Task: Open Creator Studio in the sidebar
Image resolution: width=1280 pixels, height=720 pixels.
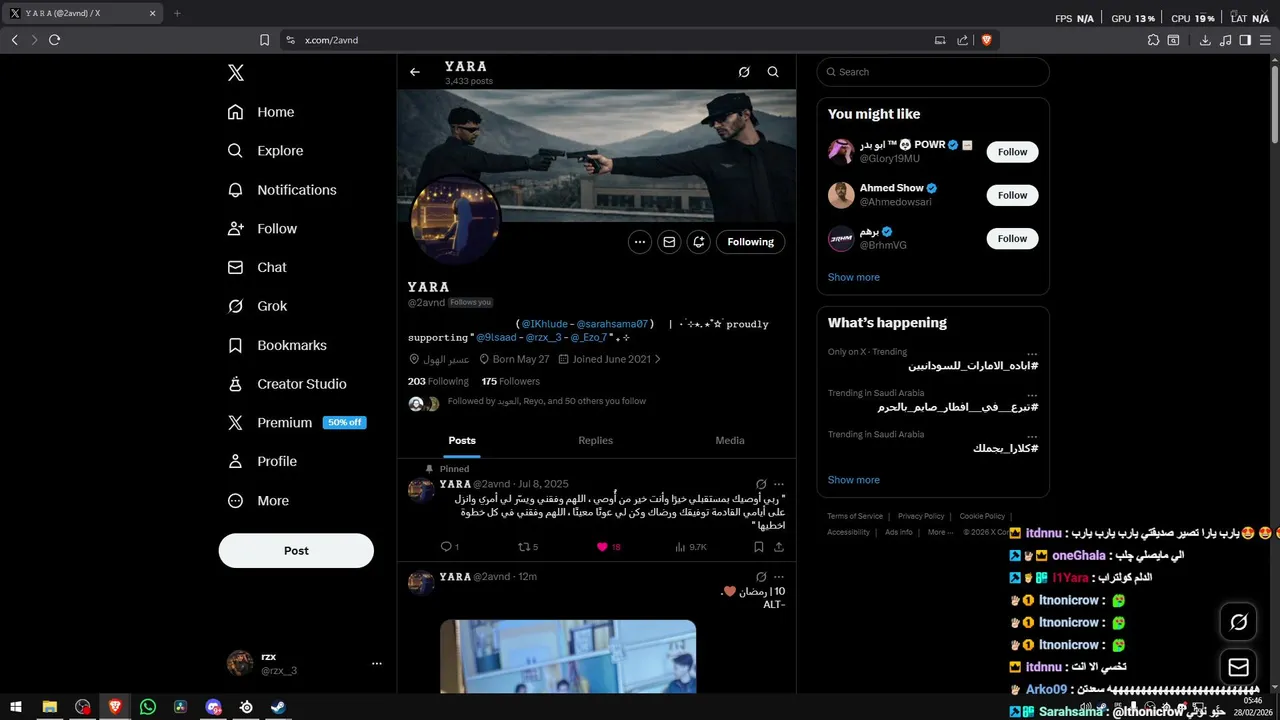Action: pyautogui.click(x=287, y=384)
